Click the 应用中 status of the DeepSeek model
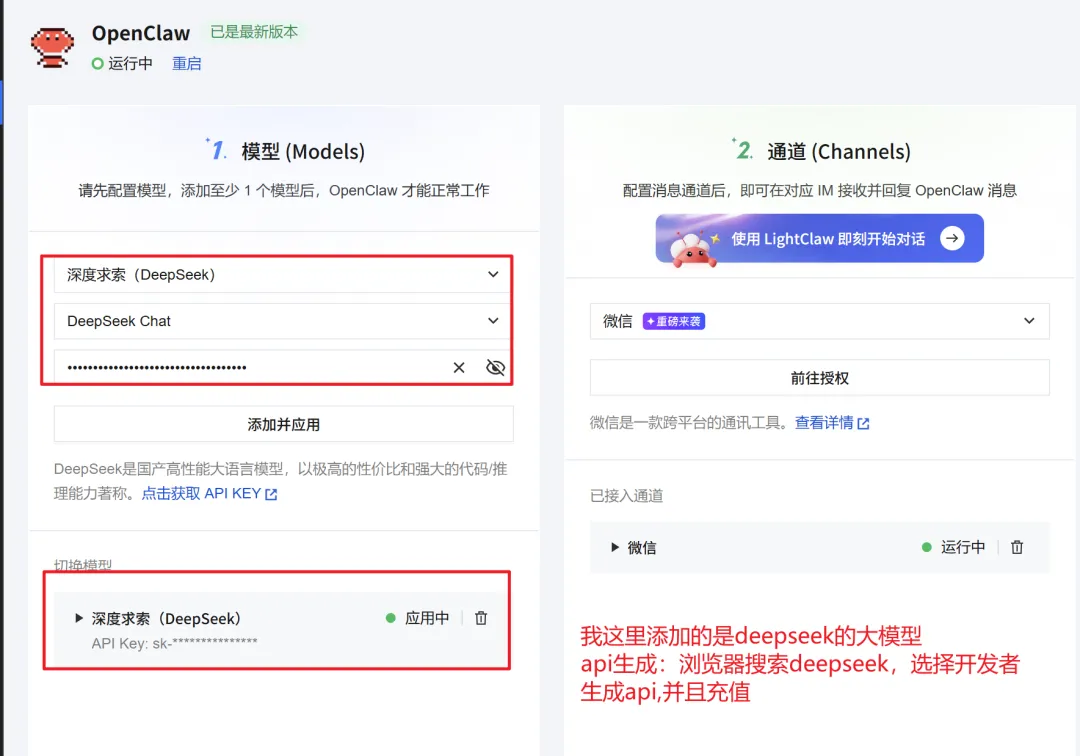 (417, 618)
